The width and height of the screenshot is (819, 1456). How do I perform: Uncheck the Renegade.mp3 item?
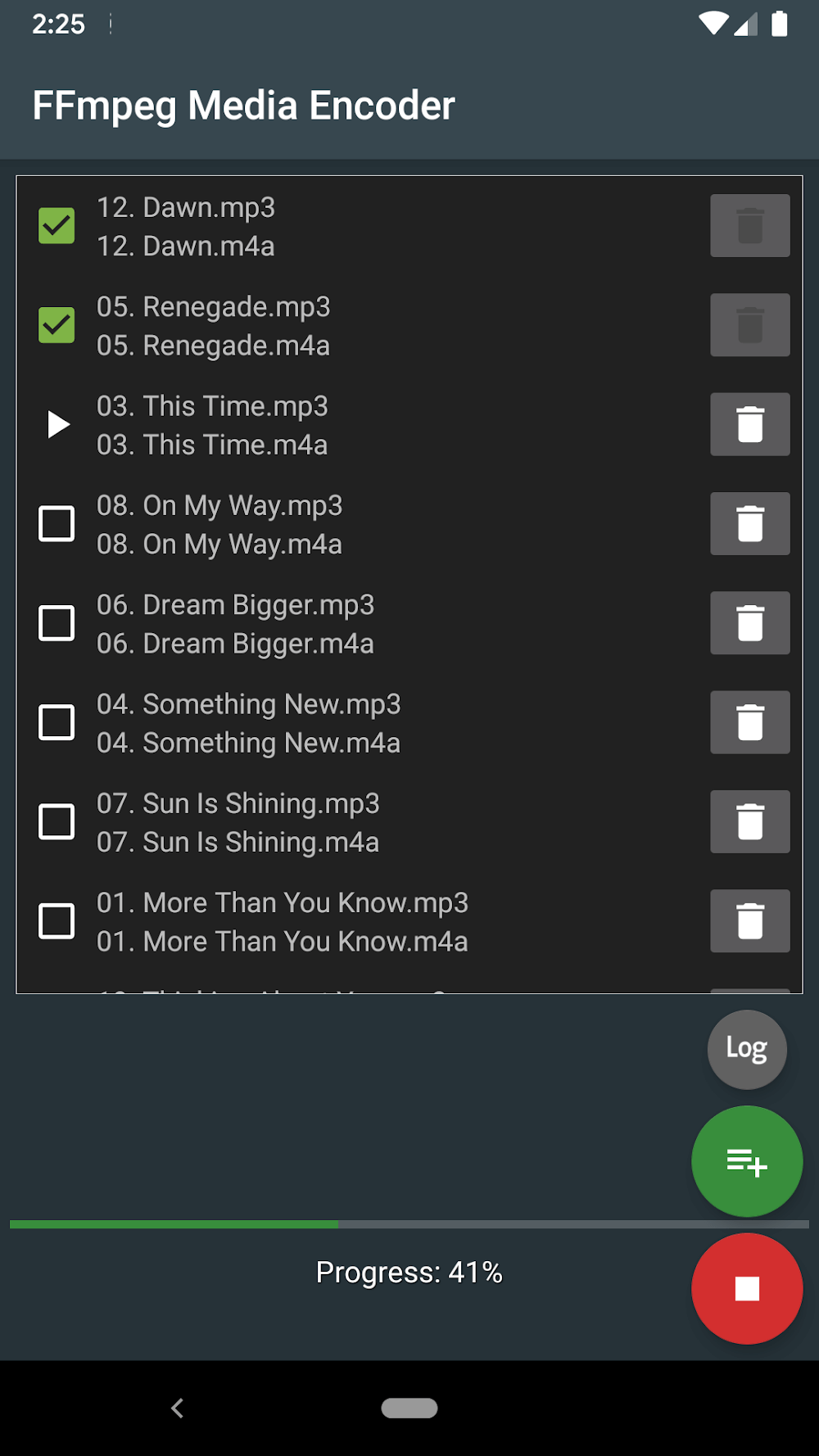pyautogui.click(x=57, y=325)
